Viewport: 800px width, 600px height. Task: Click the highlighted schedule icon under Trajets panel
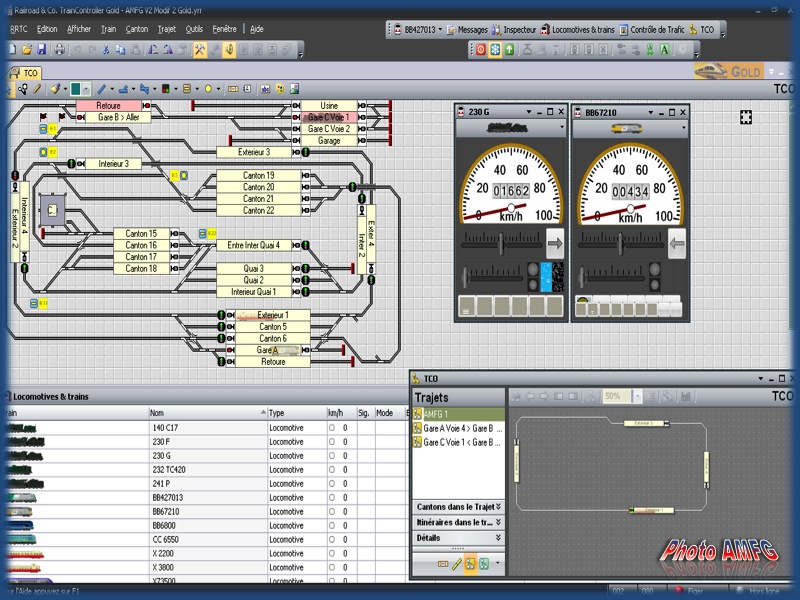click(x=470, y=564)
